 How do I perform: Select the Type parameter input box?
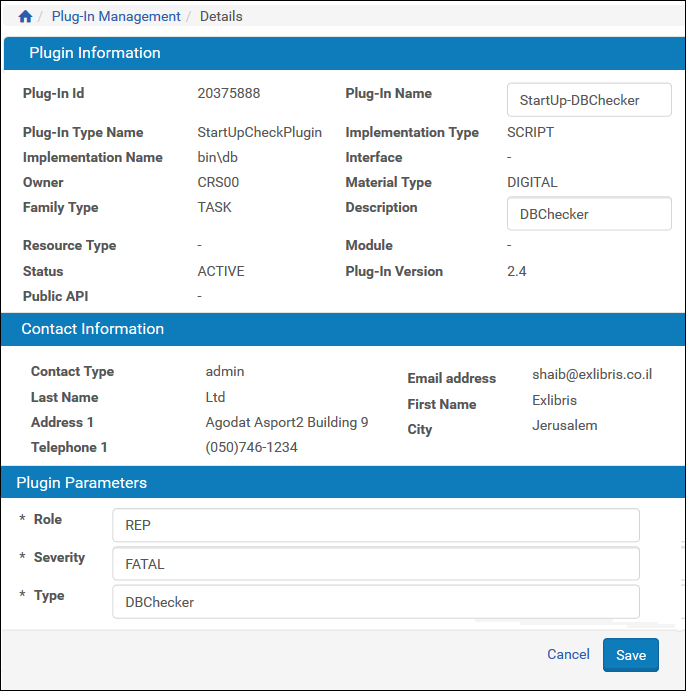(375, 602)
